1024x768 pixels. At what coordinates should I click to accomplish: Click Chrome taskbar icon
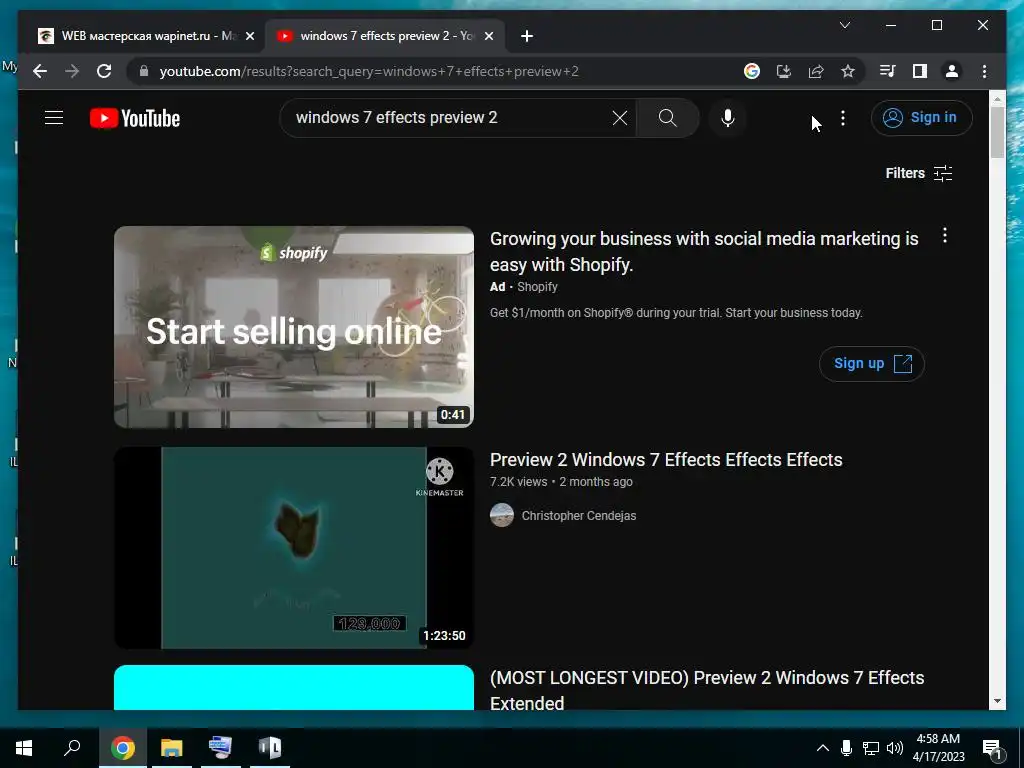point(122,748)
